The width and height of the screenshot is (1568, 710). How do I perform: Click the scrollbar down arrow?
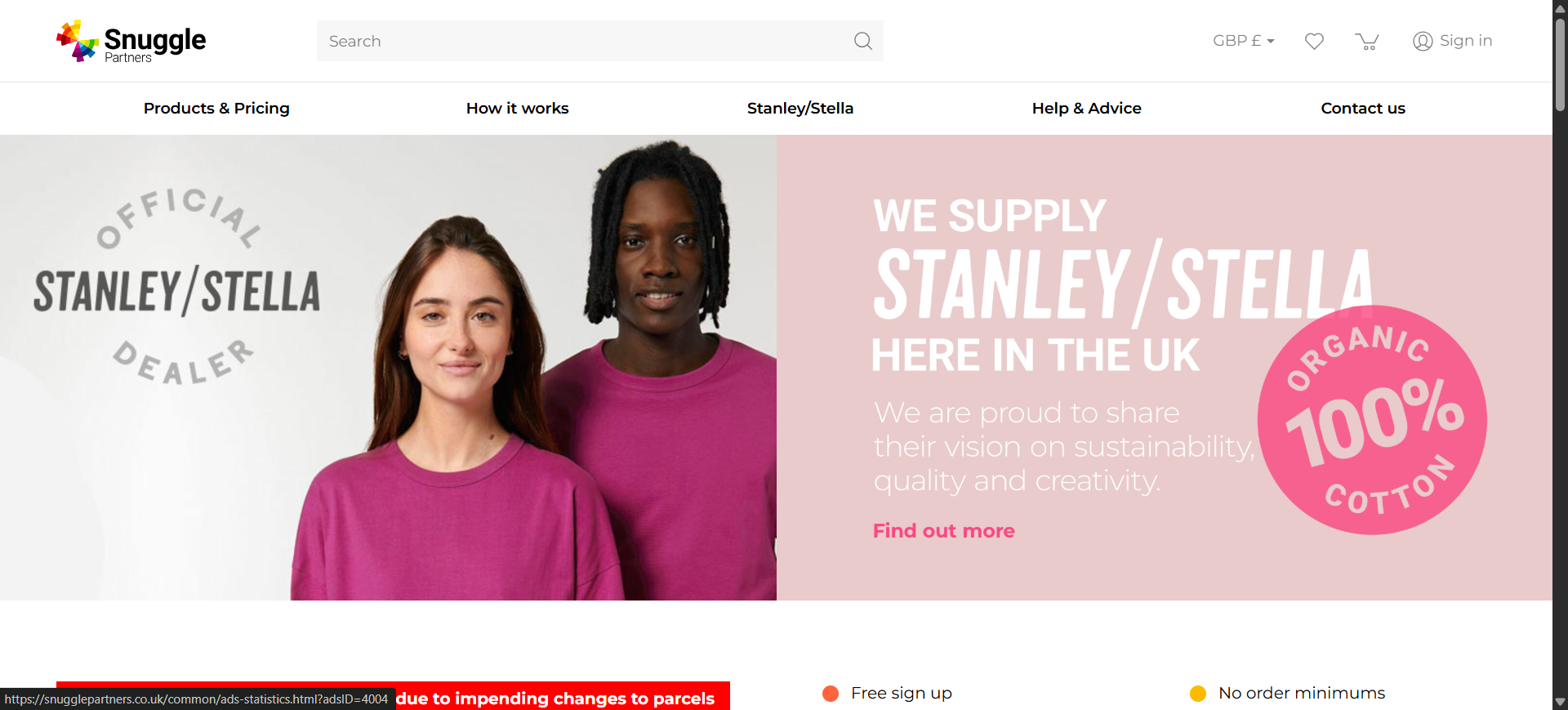pos(1560,702)
